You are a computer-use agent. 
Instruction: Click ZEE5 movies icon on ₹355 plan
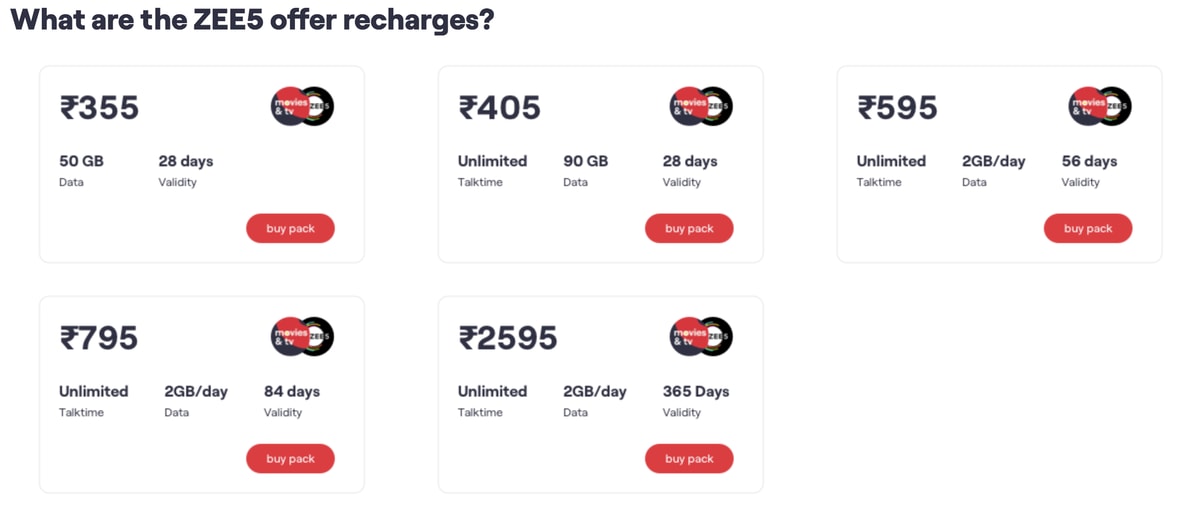tap(302, 106)
